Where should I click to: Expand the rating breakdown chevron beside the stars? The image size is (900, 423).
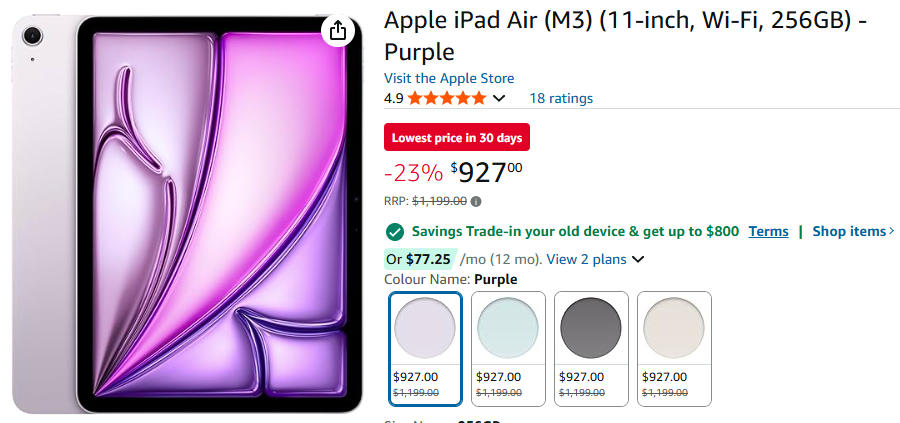pos(499,98)
